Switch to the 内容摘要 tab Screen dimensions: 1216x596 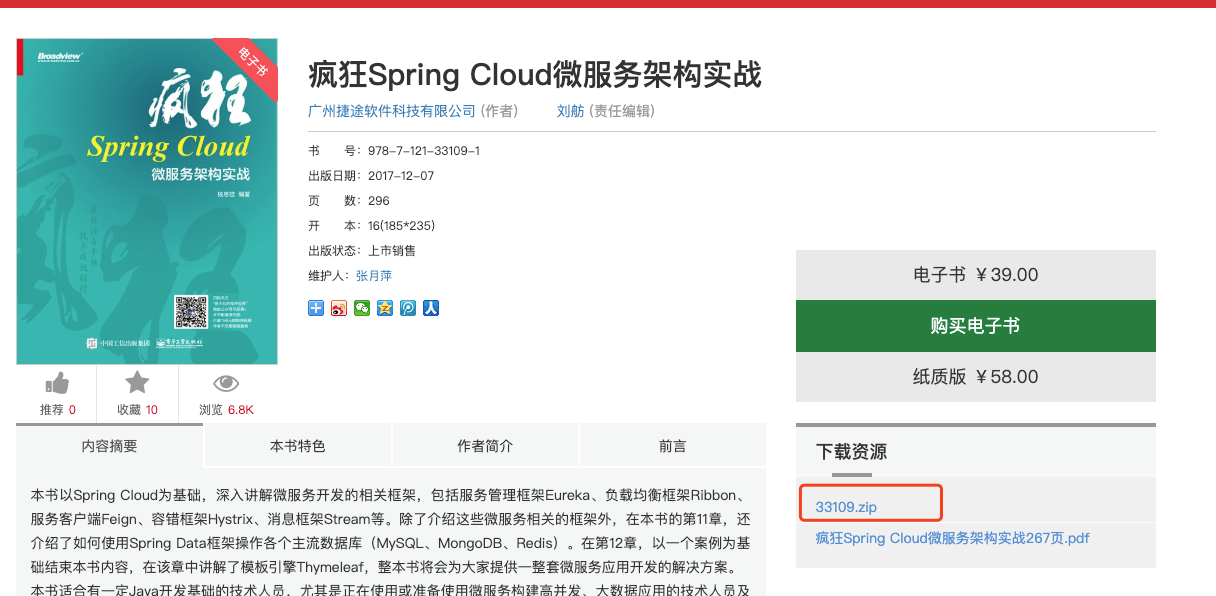(x=109, y=446)
